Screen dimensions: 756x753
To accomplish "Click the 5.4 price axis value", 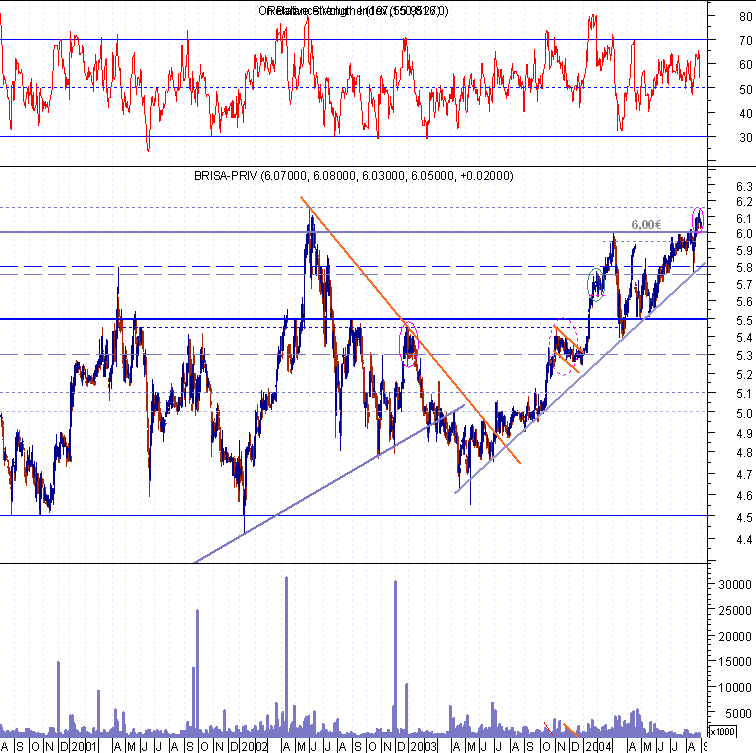I will click(x=744, y=337).
